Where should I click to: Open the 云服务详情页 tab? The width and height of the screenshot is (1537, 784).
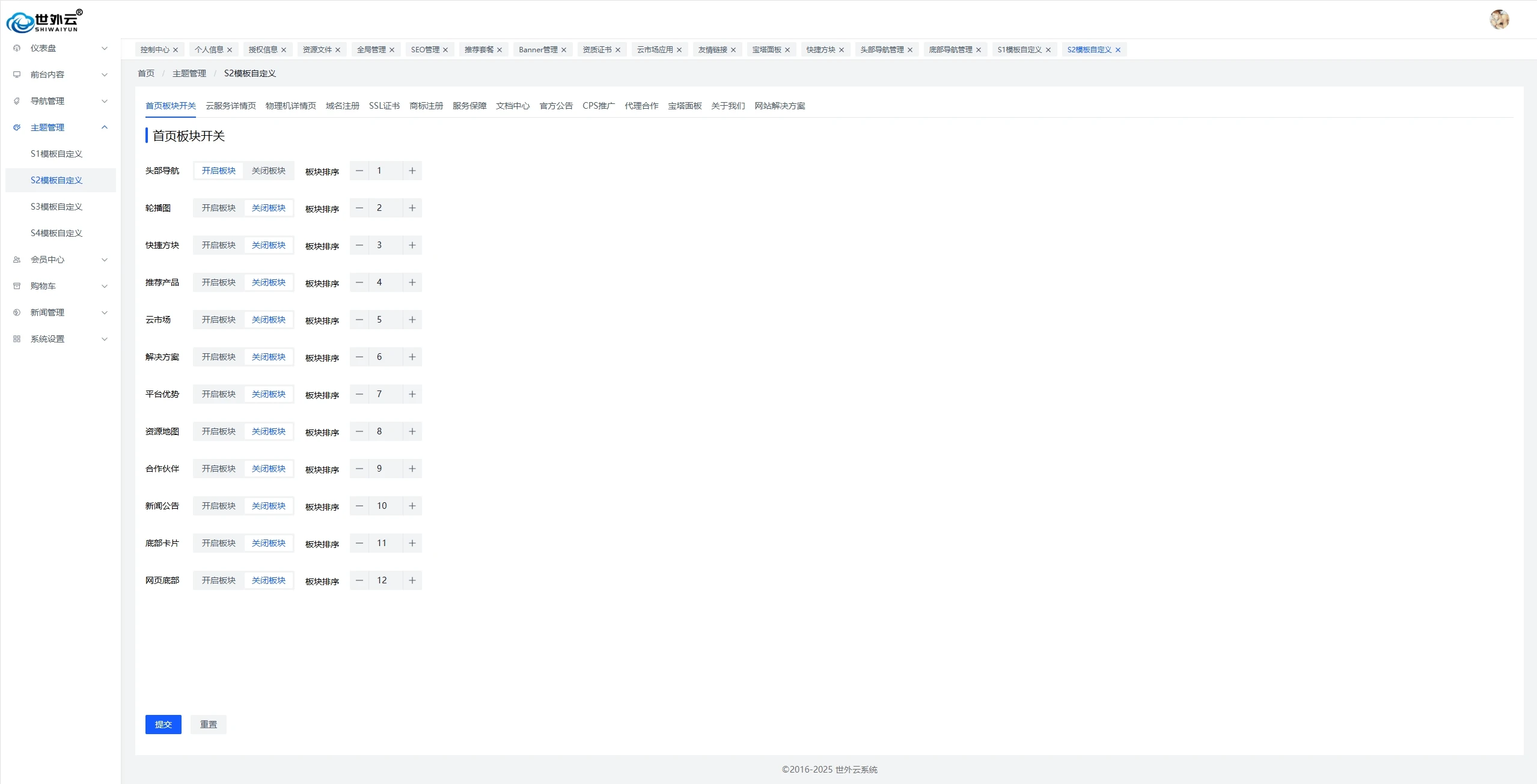[x=231, y=106]
